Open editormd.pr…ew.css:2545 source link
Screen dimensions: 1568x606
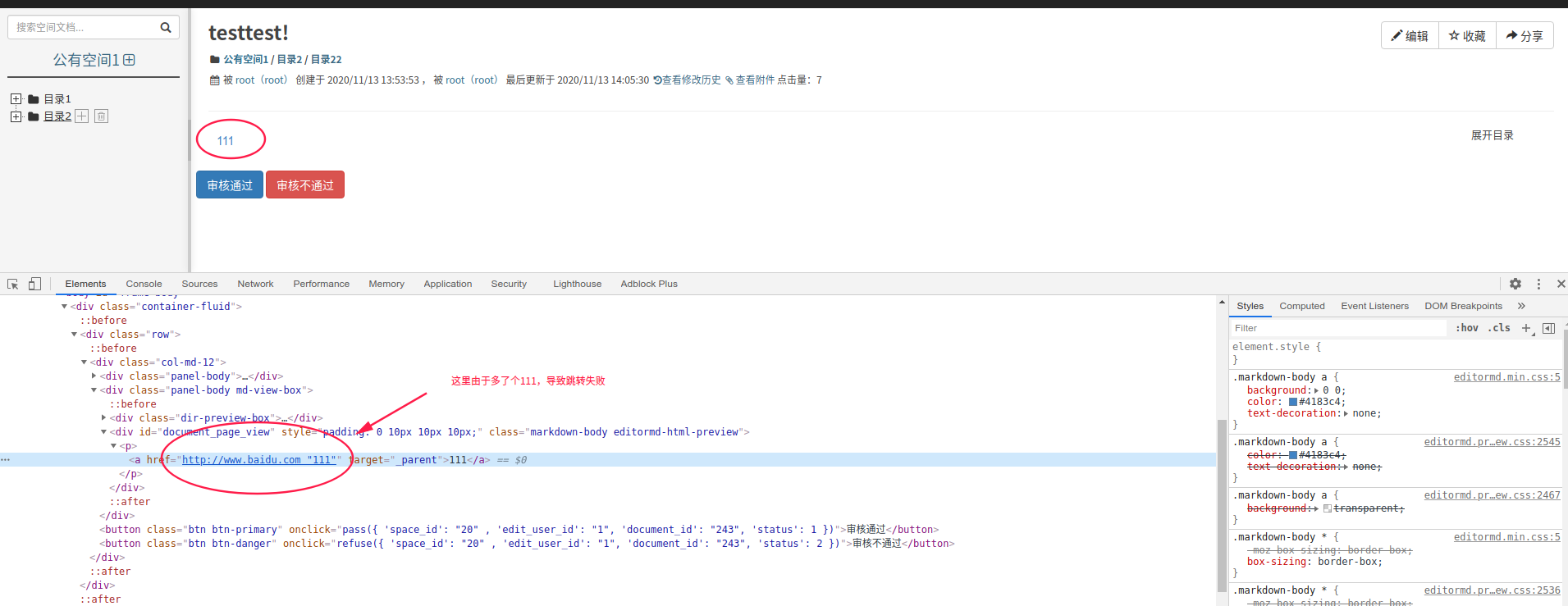[1492, 442]
